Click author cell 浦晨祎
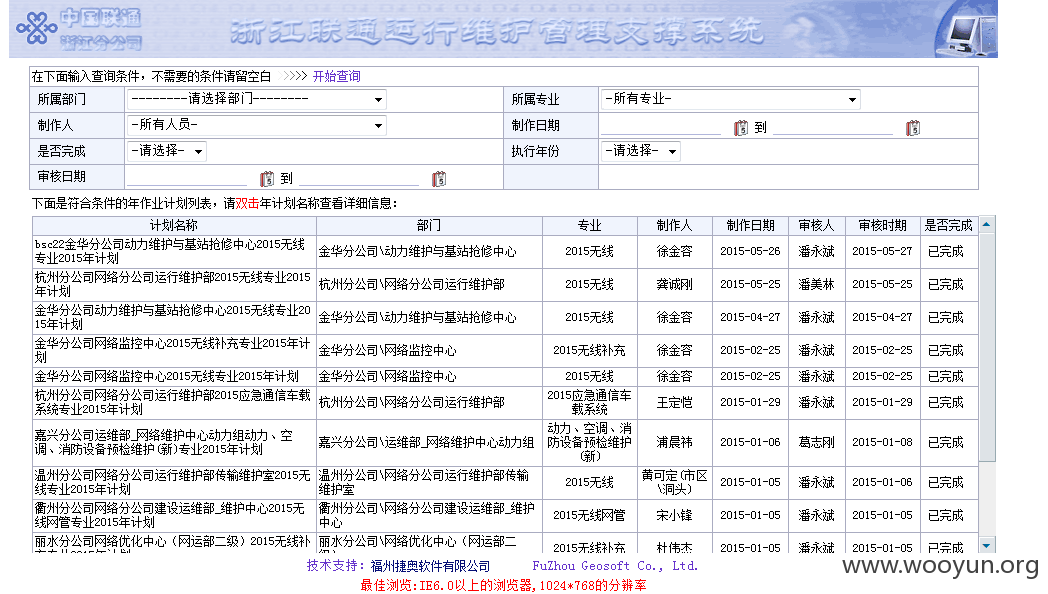This screenshot has width=1048, height=594. coord(674,442)
